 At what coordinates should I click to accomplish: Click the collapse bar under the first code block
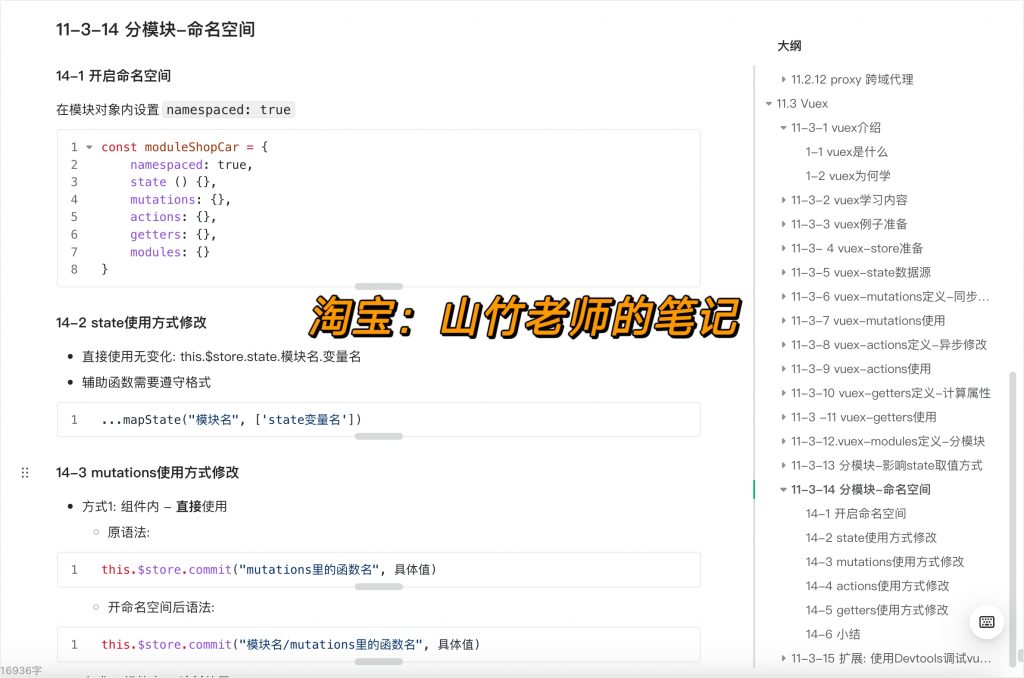(378, 288)
